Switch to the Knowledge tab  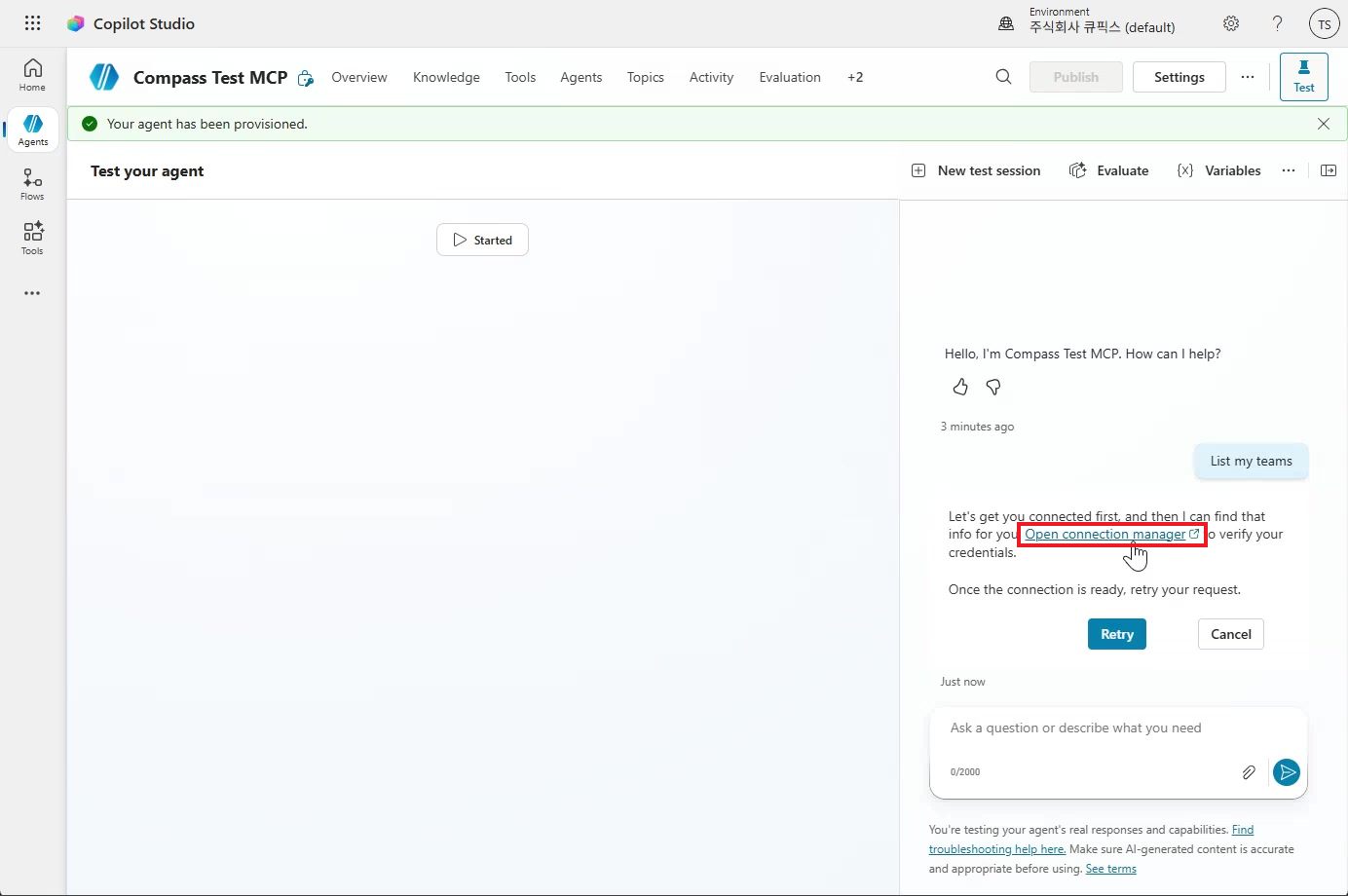(x=446, y=77)
